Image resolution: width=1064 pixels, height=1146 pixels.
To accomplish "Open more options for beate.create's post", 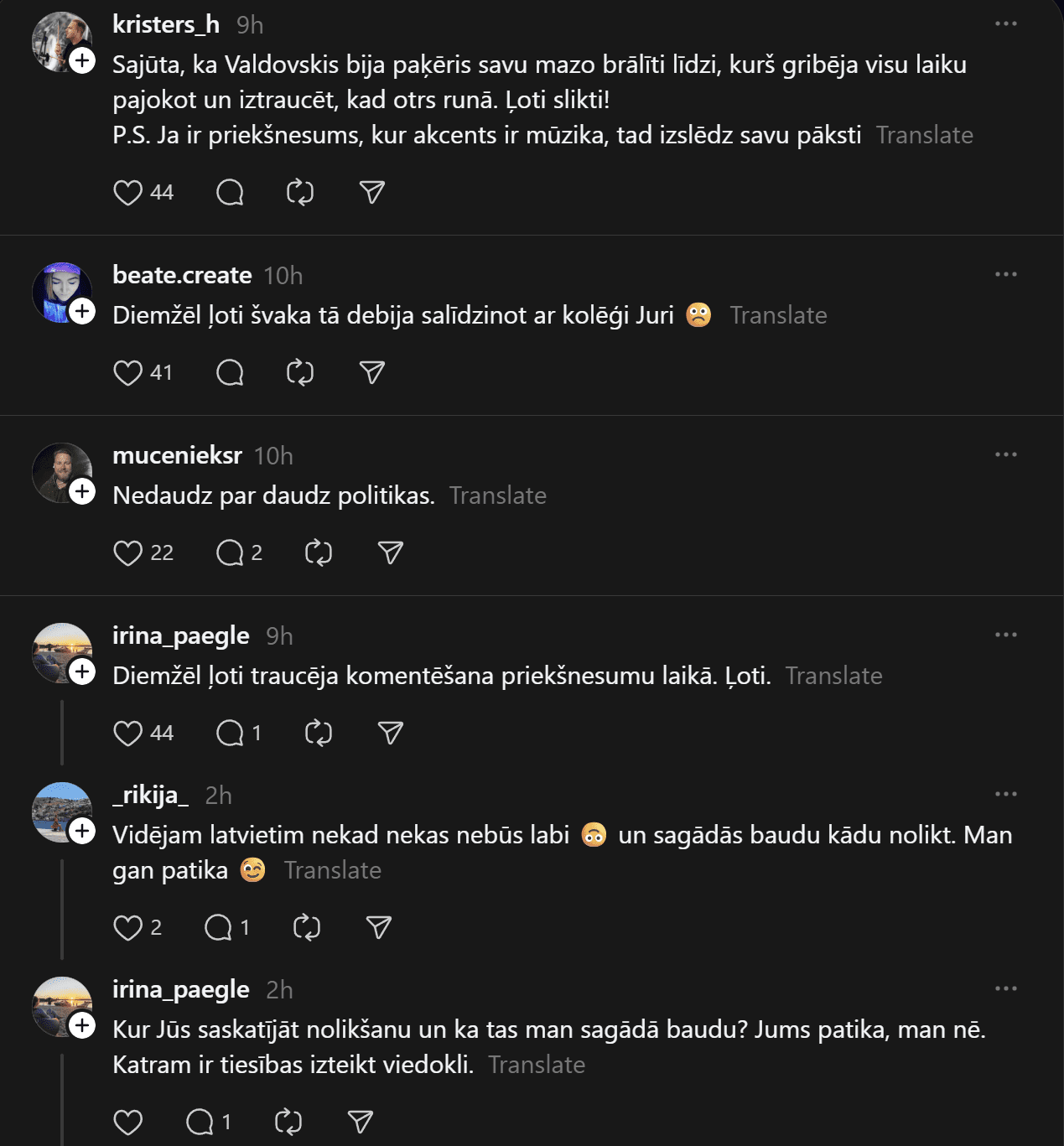I will pyautogui.click(x=1005, y=274).
